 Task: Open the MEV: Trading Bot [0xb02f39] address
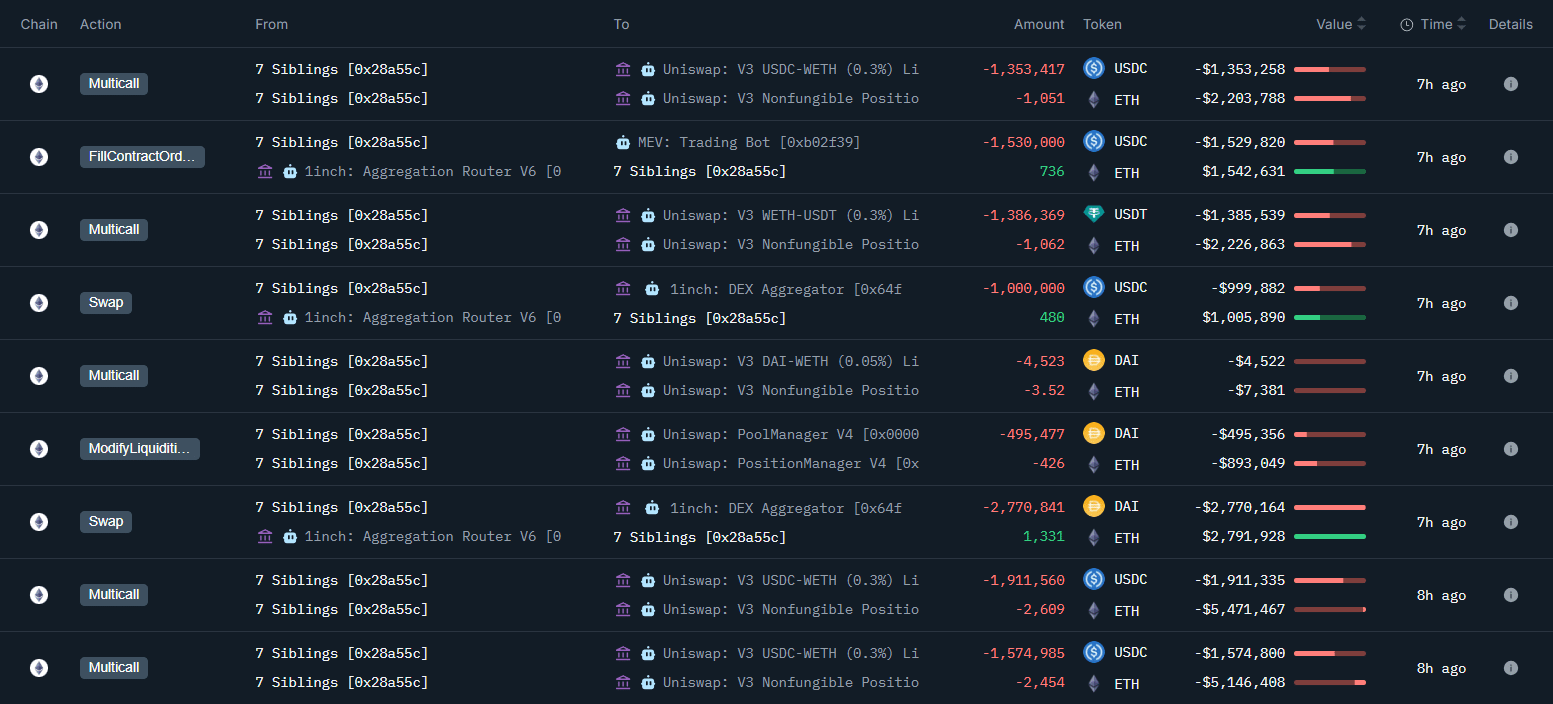(x=748, y=142)
